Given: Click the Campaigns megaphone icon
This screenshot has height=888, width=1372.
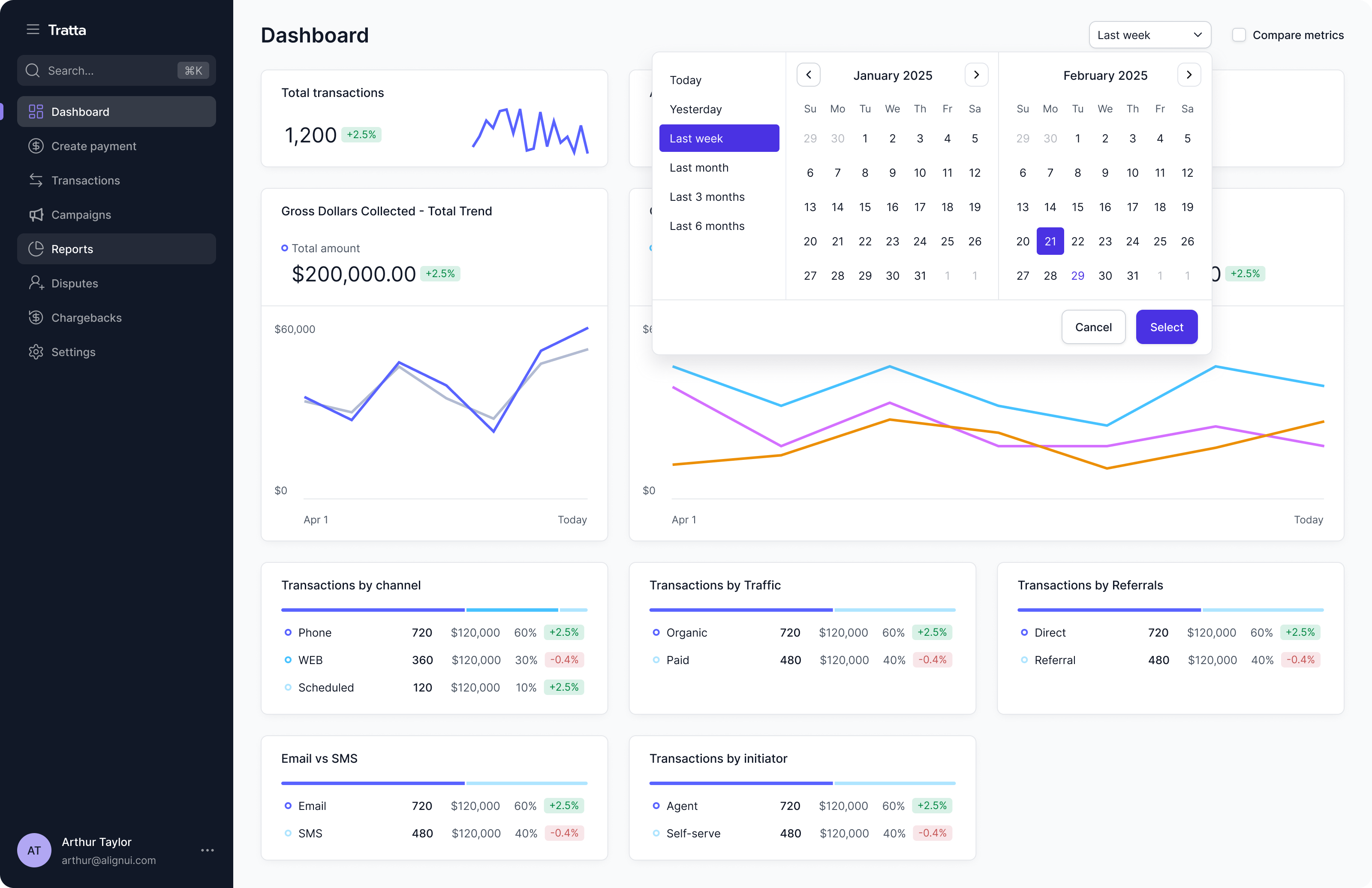Looking at the screenshot, I should [x=36, y=214].
